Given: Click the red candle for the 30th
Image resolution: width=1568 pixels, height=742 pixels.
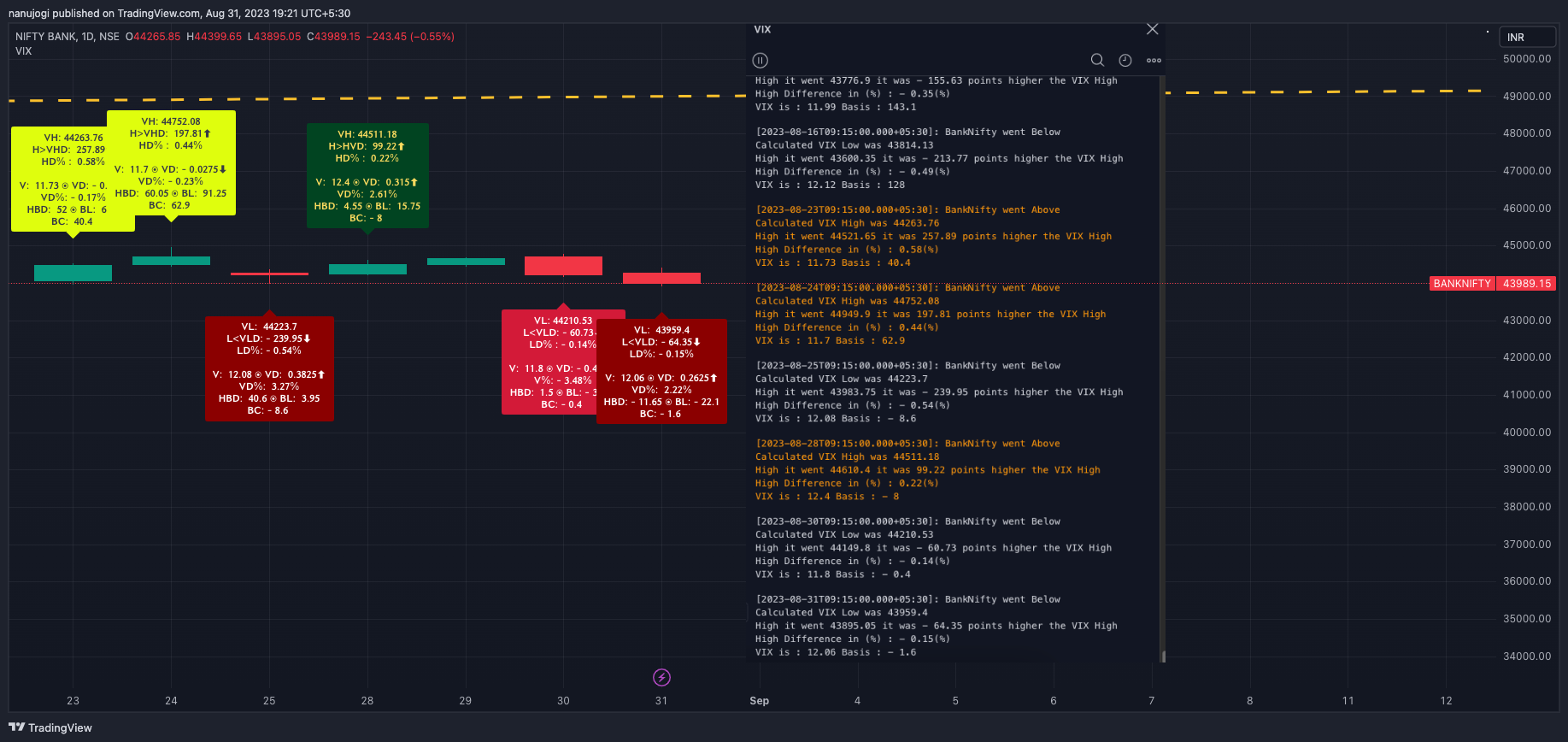Looking at the screenshot, I should tap(563, 266).
